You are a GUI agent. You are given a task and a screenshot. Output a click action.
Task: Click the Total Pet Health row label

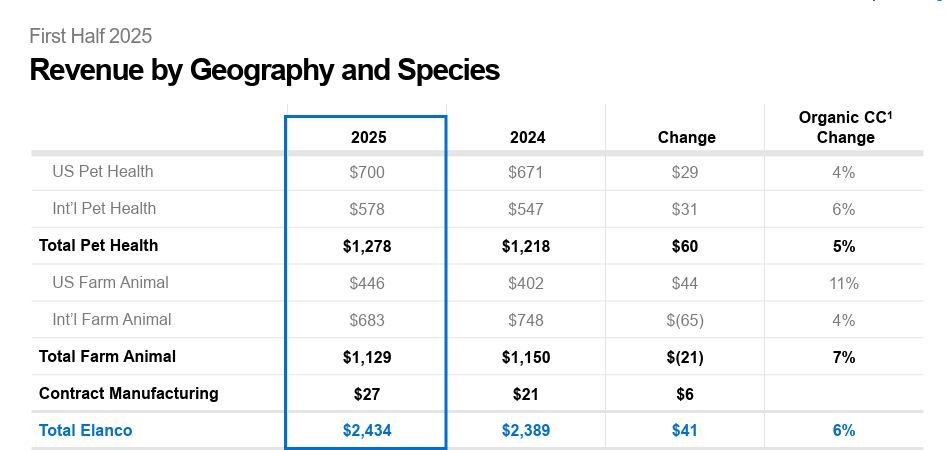pos(98,245)
